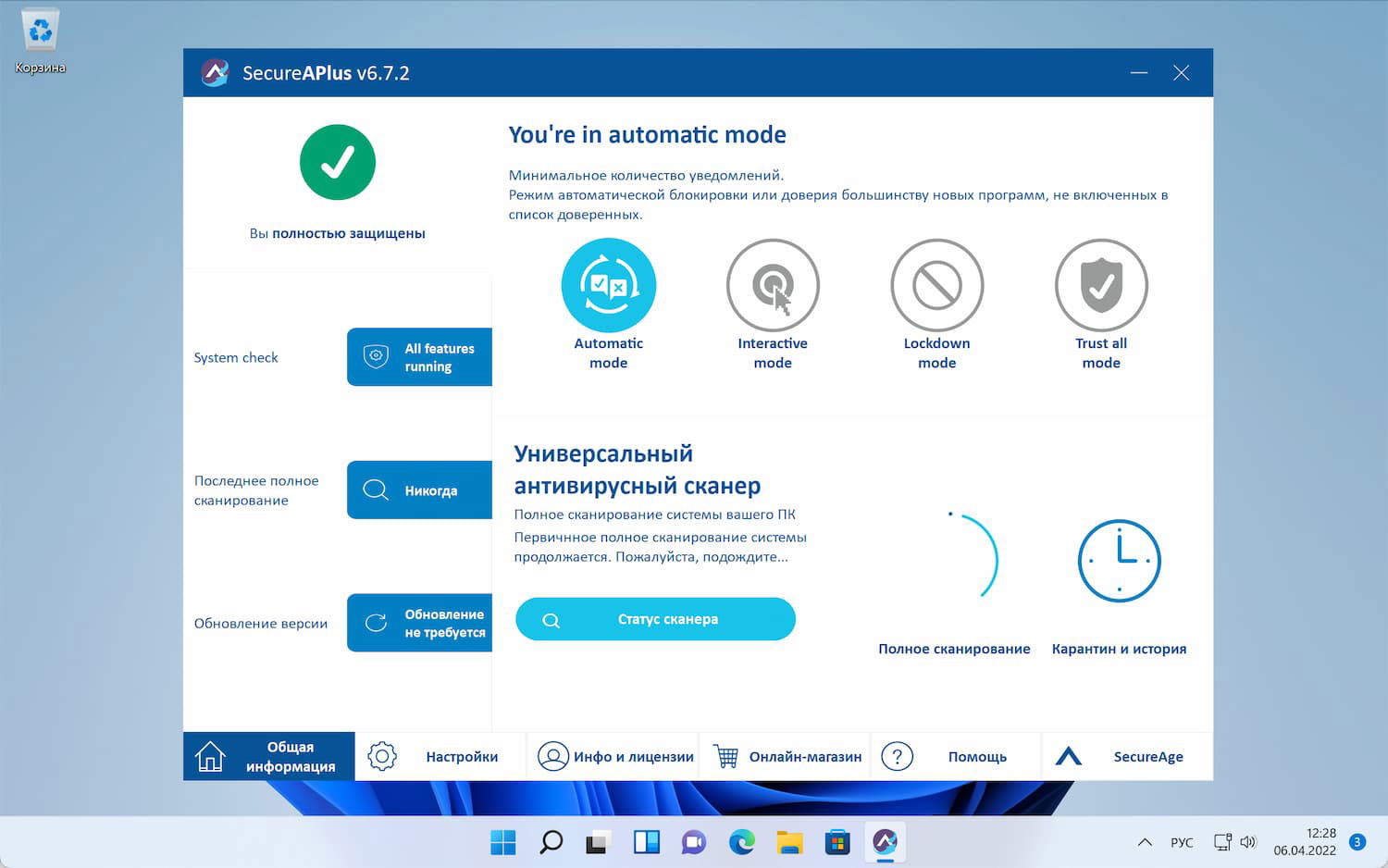Screen dimensions: 1388x868
Task: Click the settings gear icon
Action: (382, 756)
